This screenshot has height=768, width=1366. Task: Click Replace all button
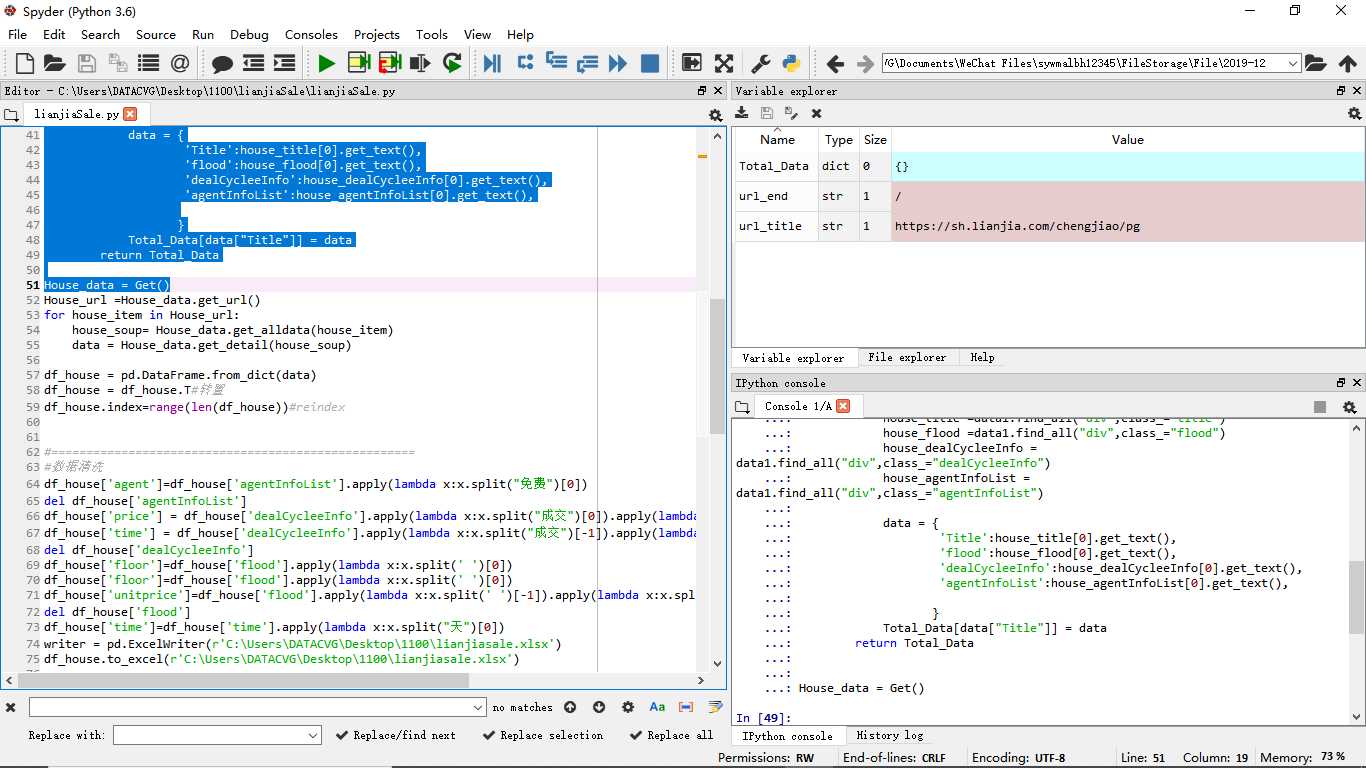coord(670,735)
